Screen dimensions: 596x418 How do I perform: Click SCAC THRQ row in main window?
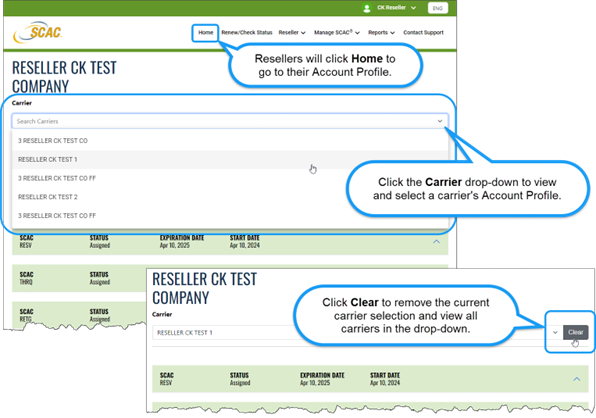[x=79, y=278]
